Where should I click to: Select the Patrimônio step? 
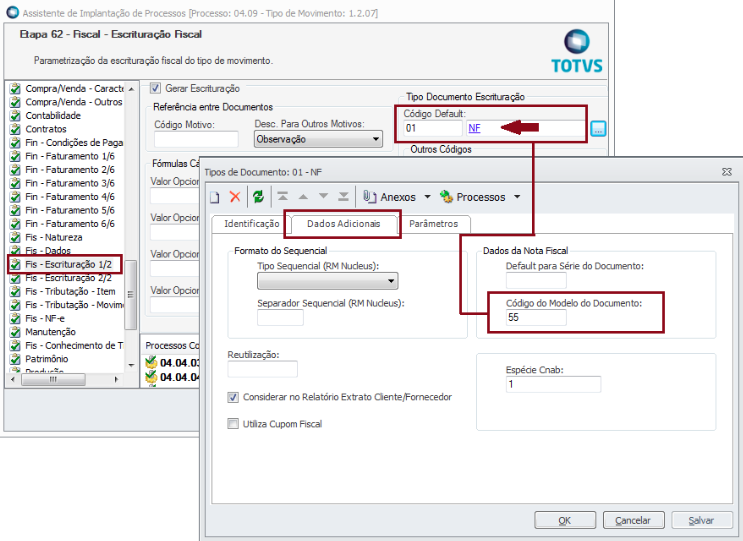[46, 359]
